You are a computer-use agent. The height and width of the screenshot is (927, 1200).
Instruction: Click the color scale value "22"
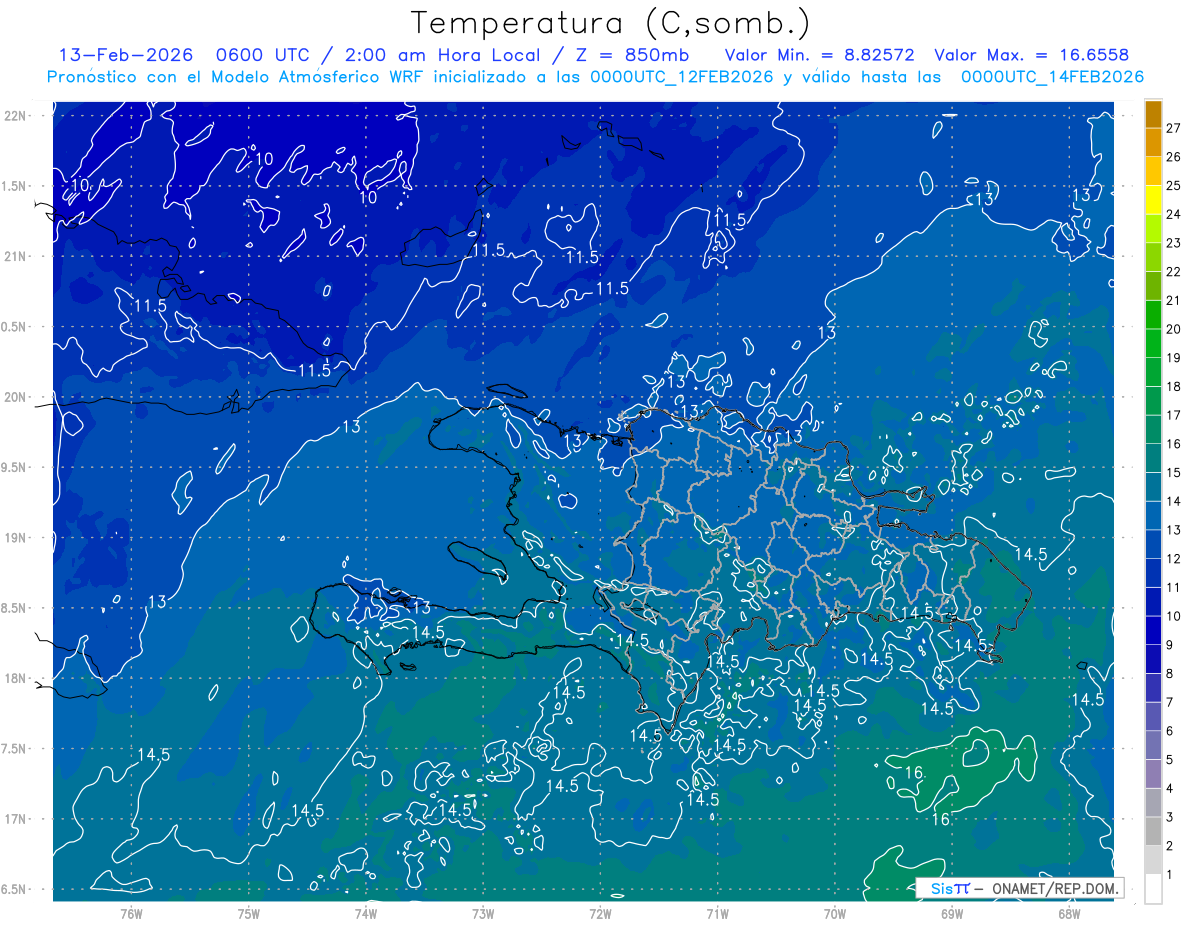click(x=1173, y=271)
